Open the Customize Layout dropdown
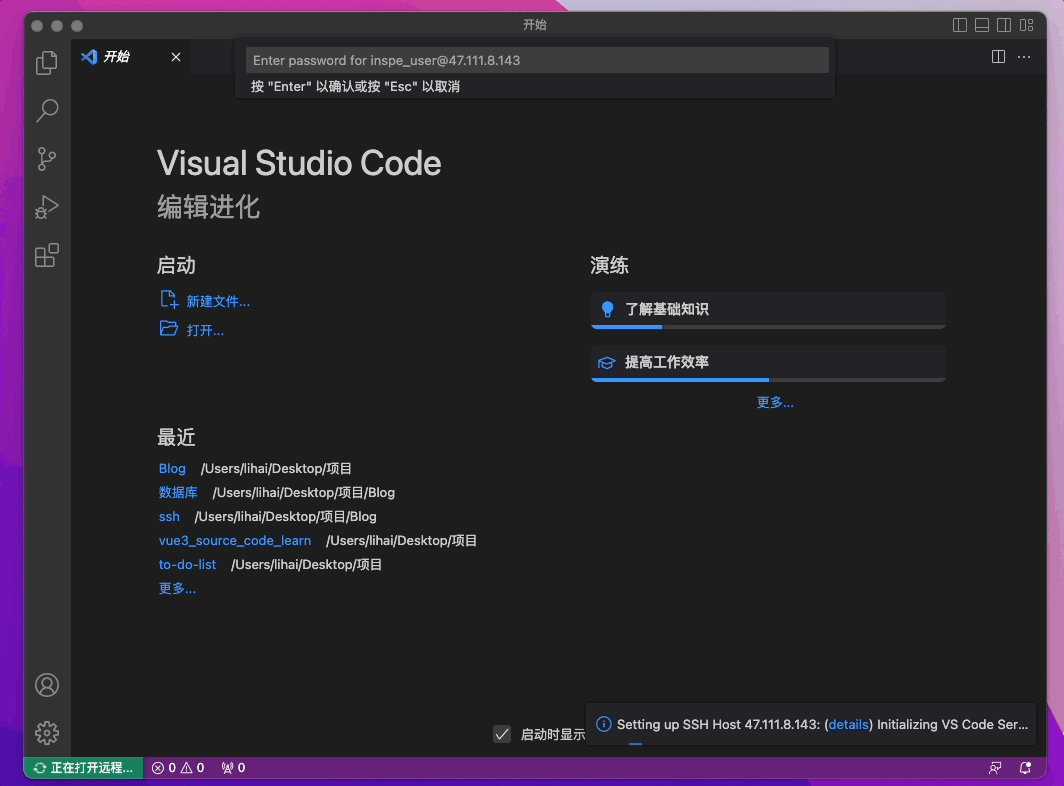The height and width of the screenshot is (786, 1064). tap(1026, 24)
